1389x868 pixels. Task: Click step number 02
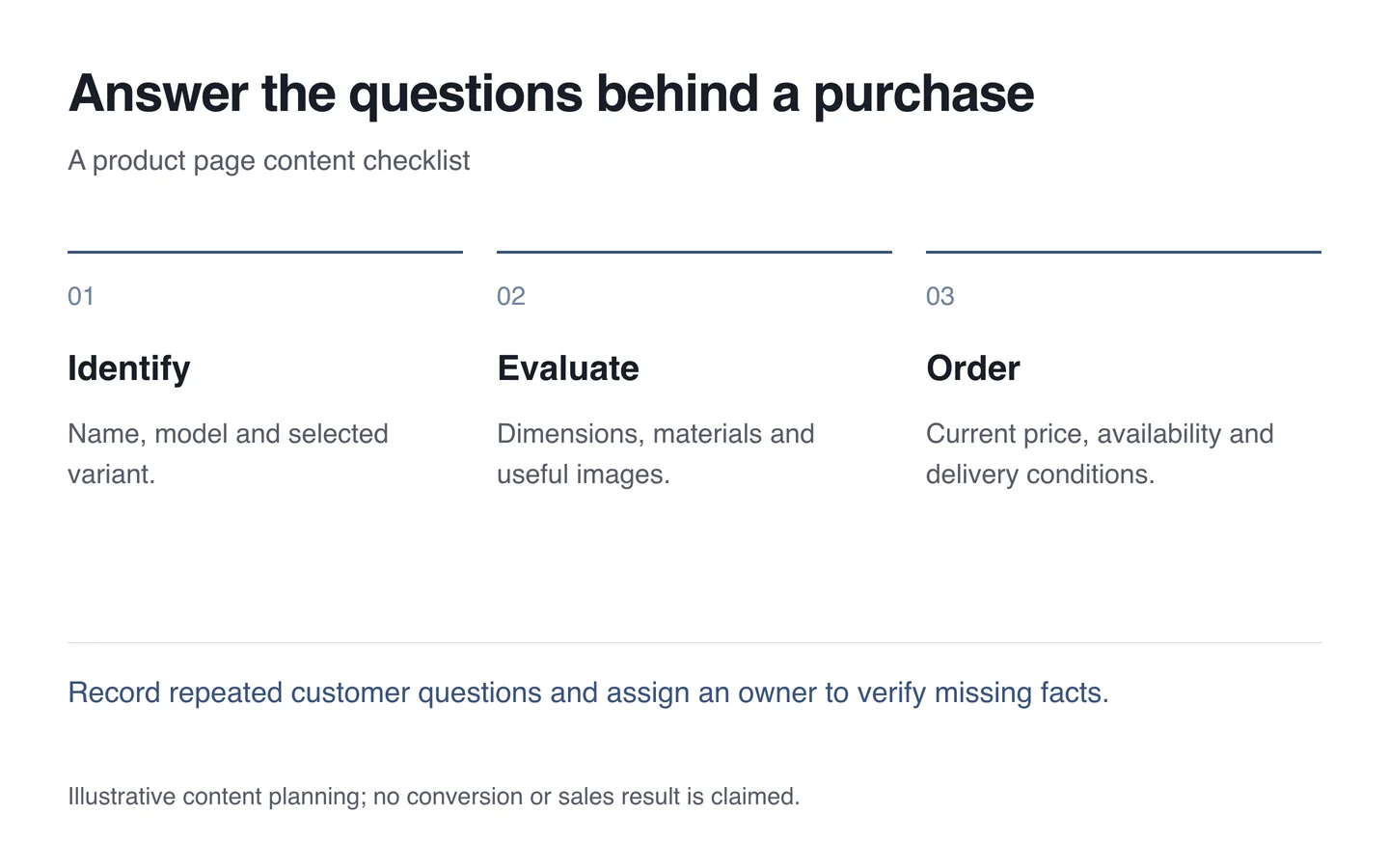(511, 296)
